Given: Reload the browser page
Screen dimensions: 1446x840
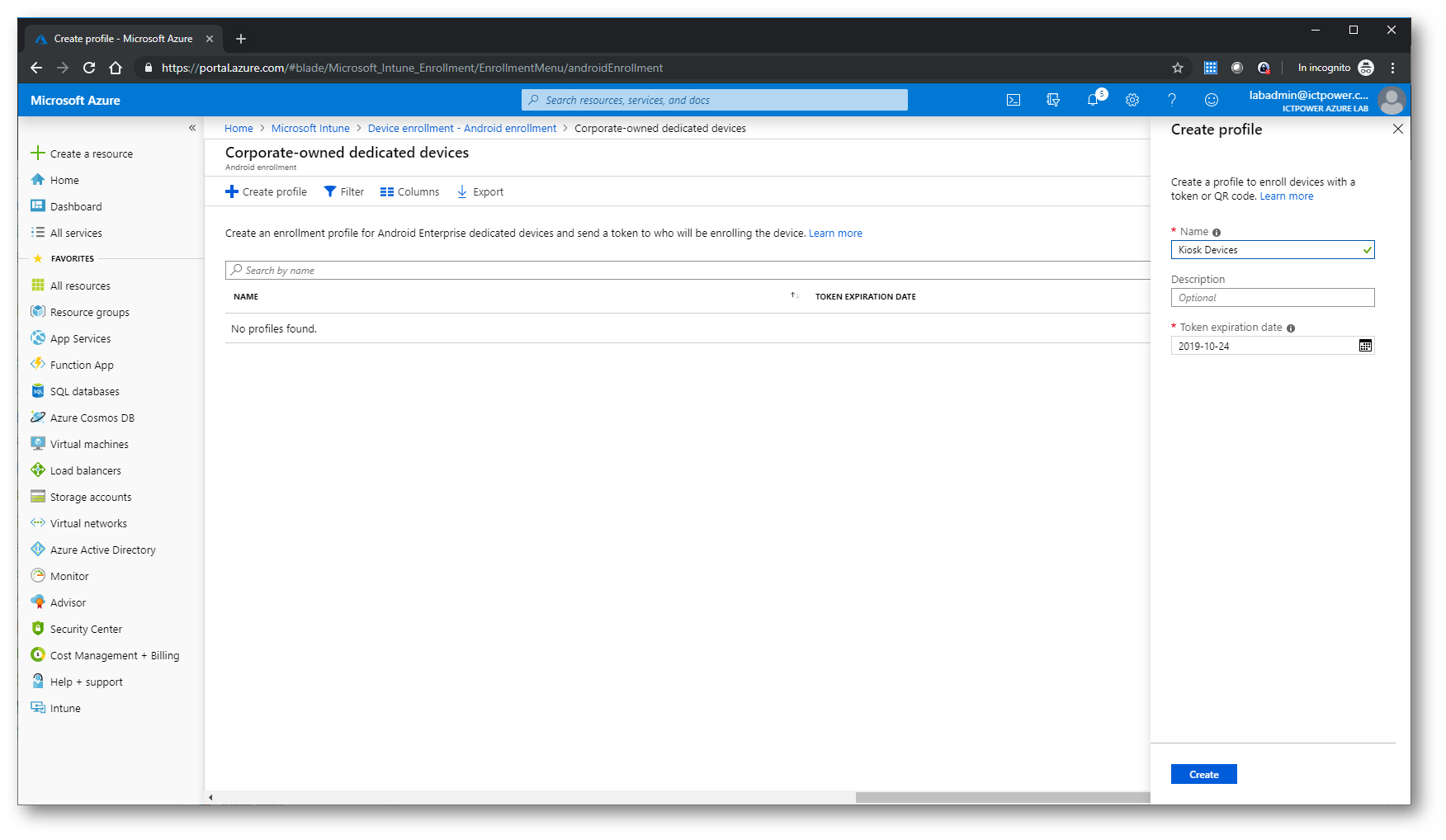Looking at the screenshot, I should pos(89,68).
